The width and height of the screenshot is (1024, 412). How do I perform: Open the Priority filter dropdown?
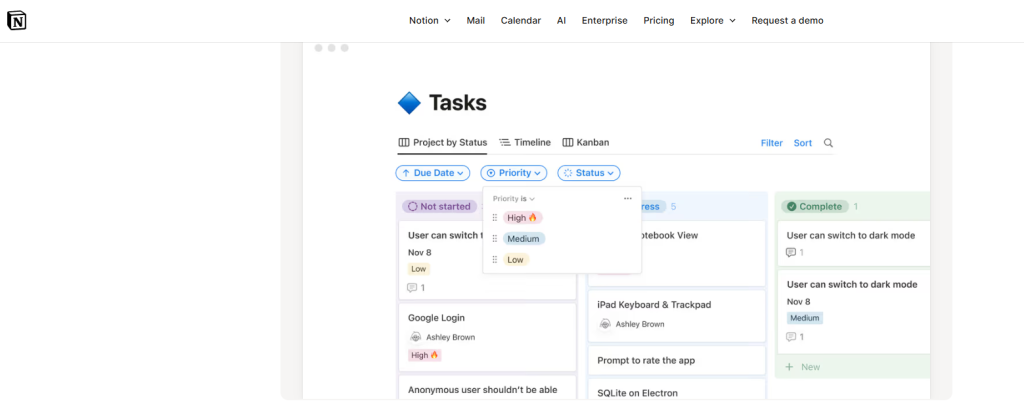pos(514,173)
